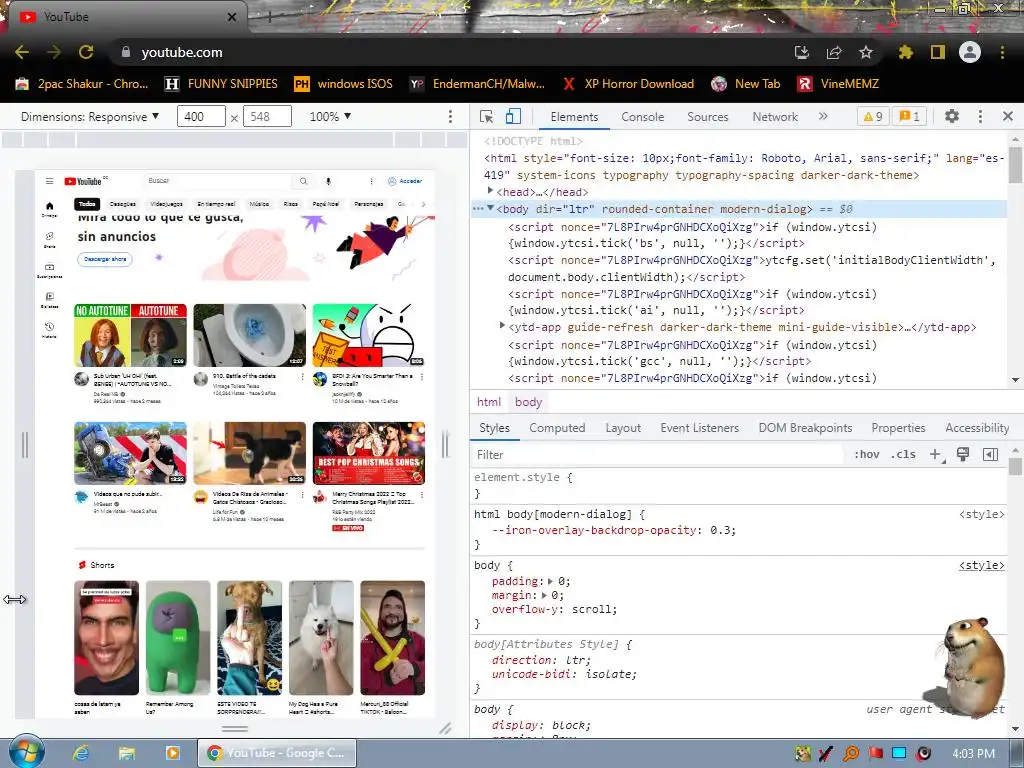Image resolution: width=1024 pixels, height=768 pixels.
Task: Click the viewport height field showing 548
Action: point(267,116)
